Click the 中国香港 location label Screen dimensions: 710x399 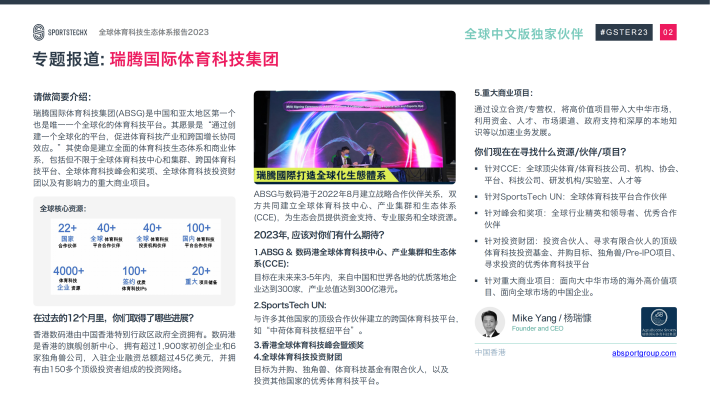490,352
